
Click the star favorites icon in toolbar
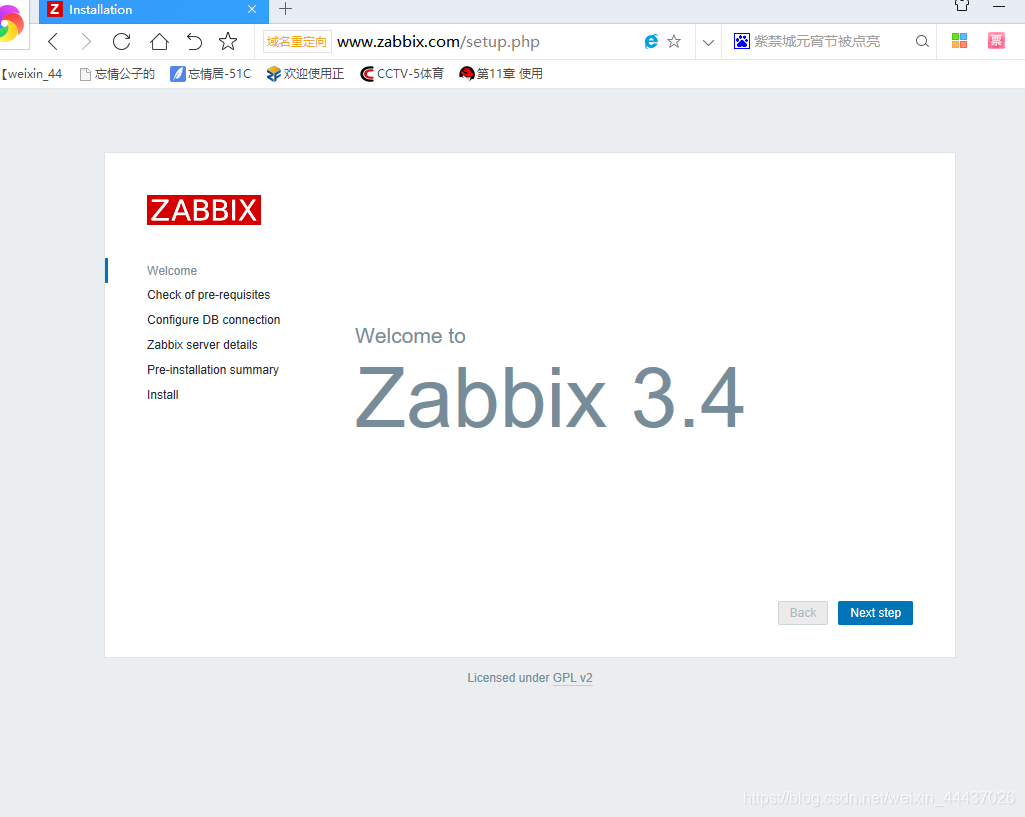point(228,42)
